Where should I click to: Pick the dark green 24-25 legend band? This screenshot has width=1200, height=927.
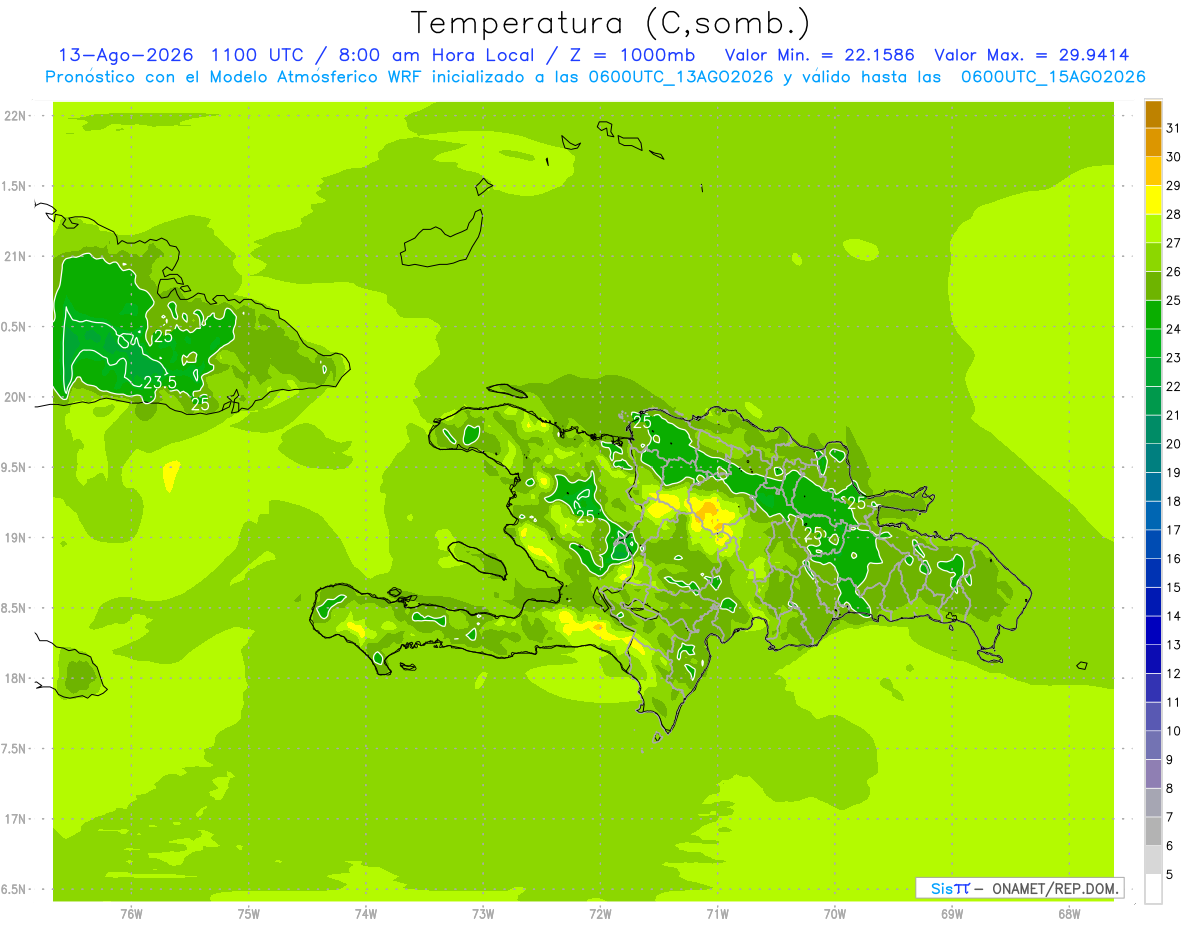point(1153,315)
